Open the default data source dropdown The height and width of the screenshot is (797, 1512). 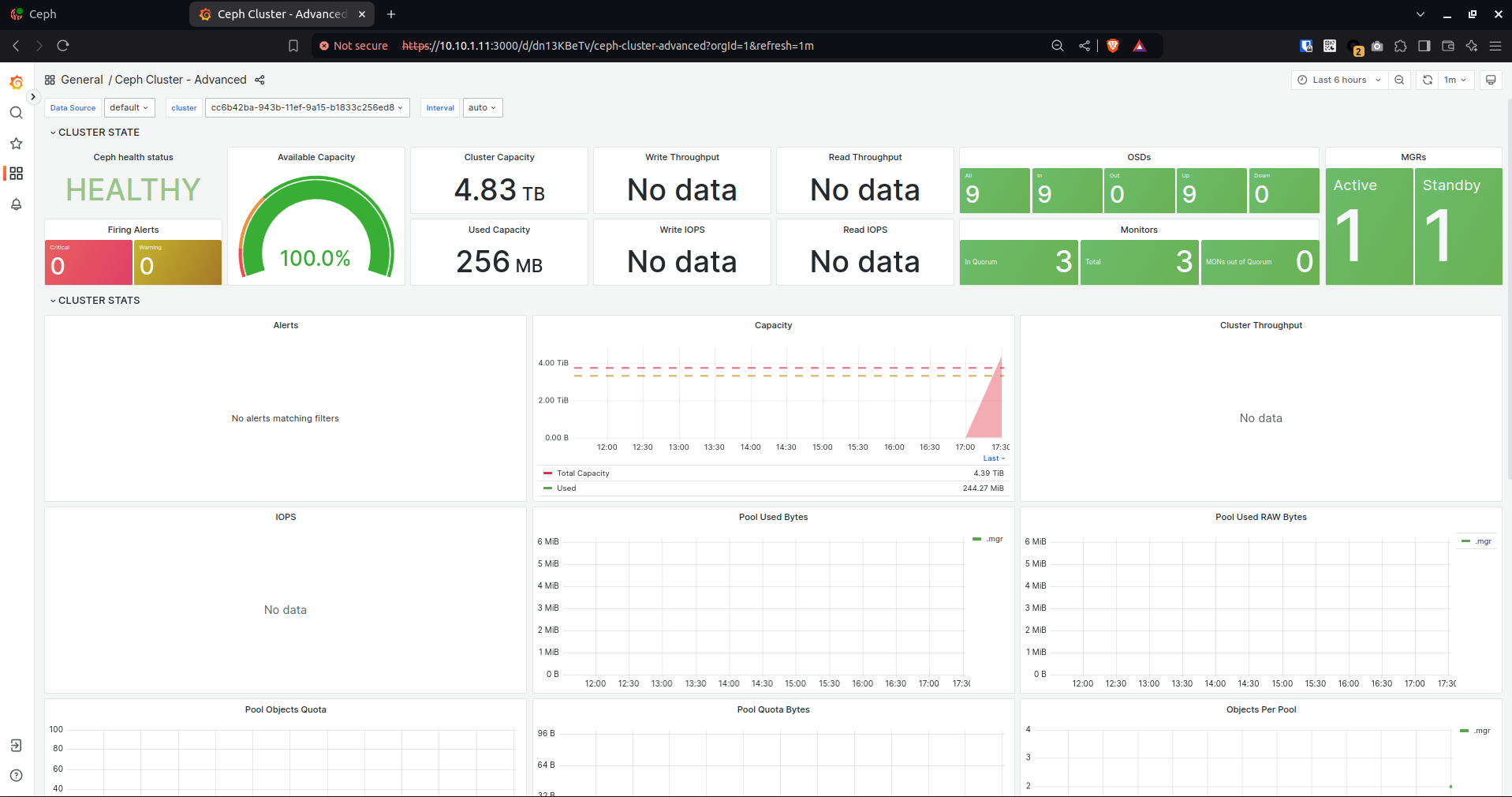pyautogui.click(x=129, y=107)
